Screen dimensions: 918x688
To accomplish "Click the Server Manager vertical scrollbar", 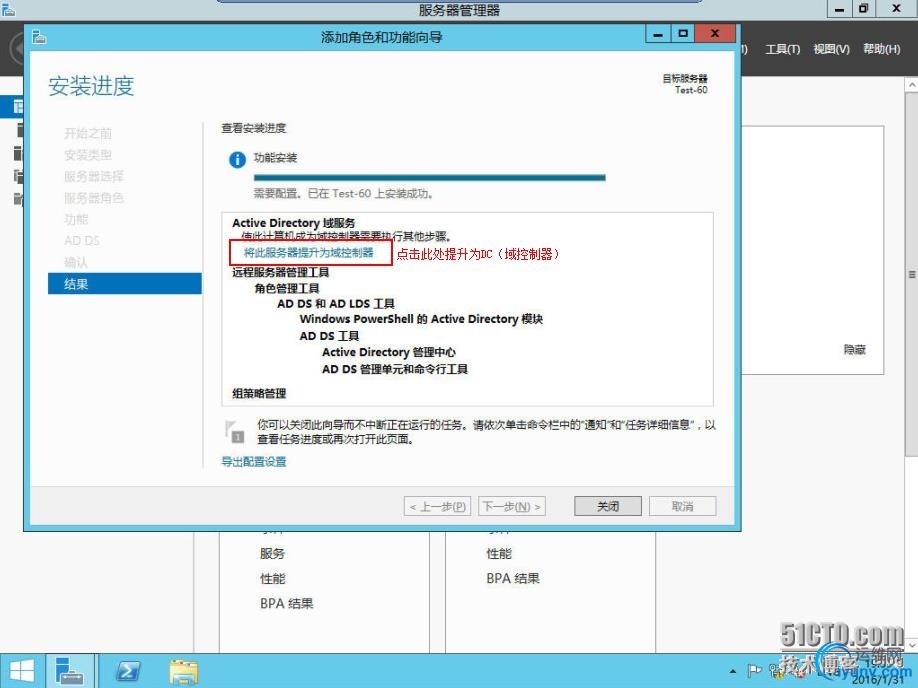I will (912, 273).
